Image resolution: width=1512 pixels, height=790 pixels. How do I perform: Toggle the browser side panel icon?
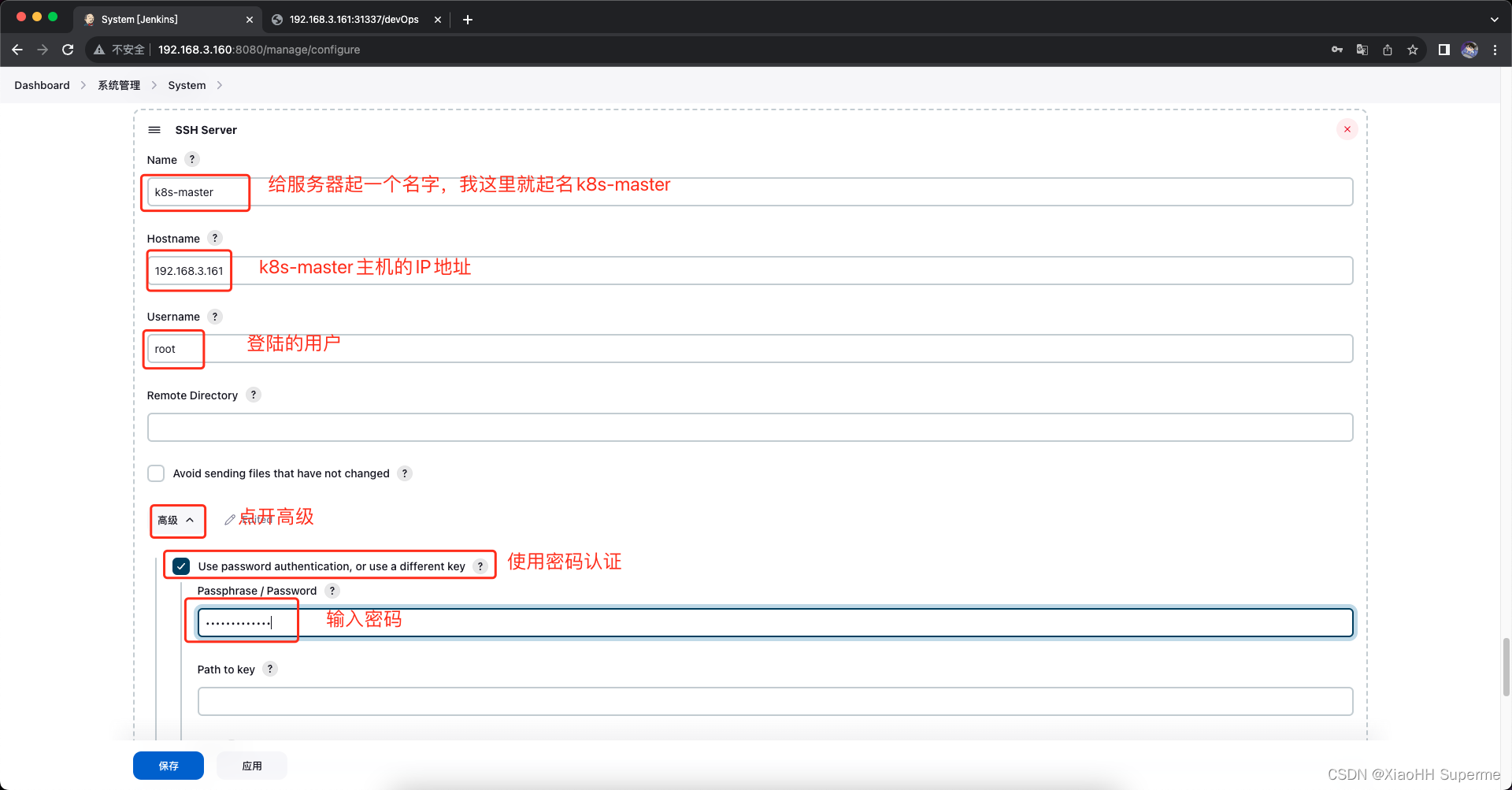(x=1444, y=50)
